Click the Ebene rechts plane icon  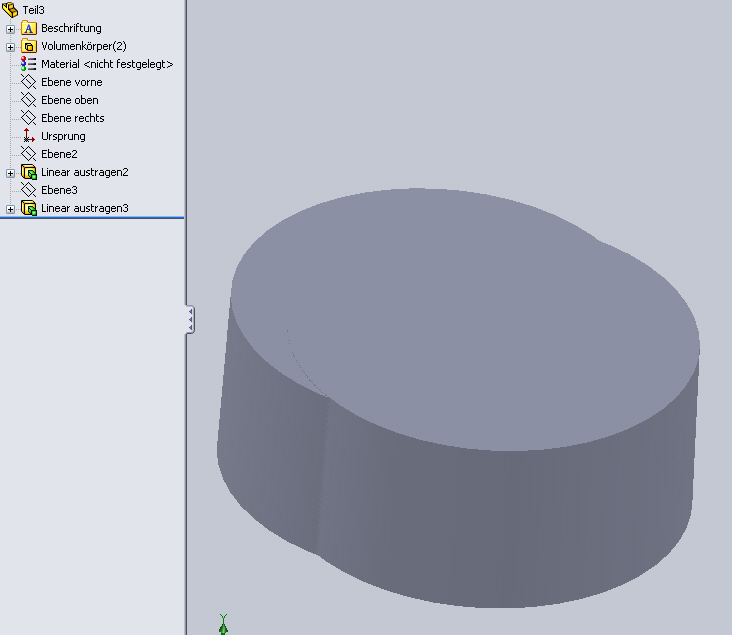point(28,118)
